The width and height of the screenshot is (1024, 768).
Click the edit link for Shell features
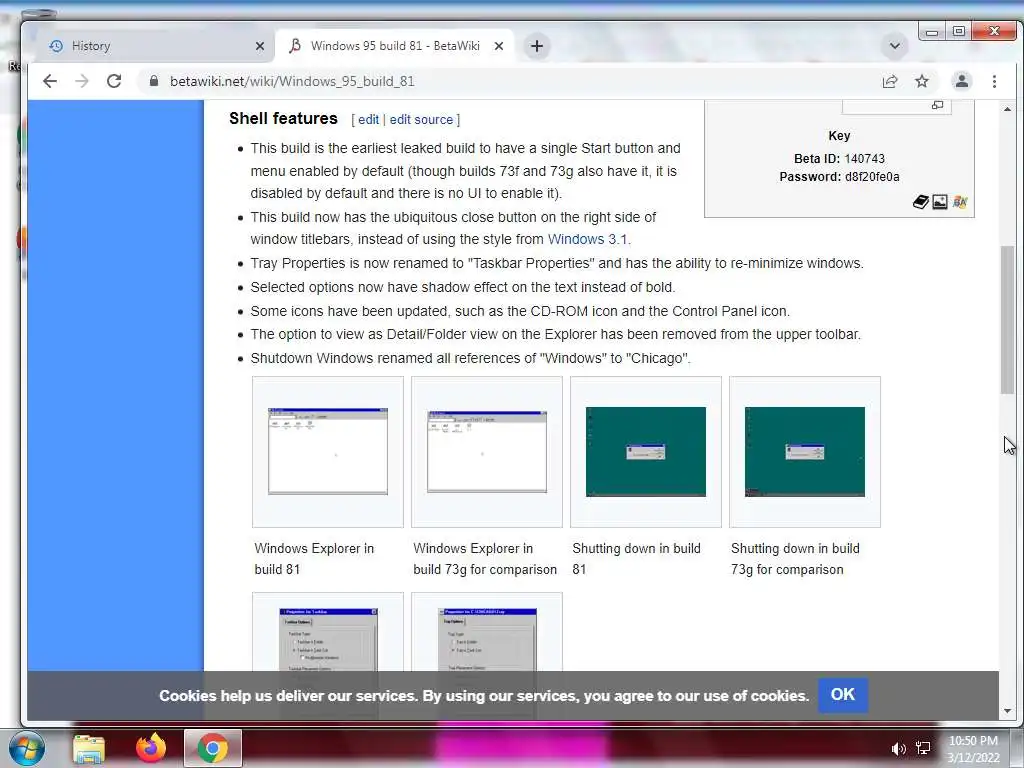click(x=368, y=120)
